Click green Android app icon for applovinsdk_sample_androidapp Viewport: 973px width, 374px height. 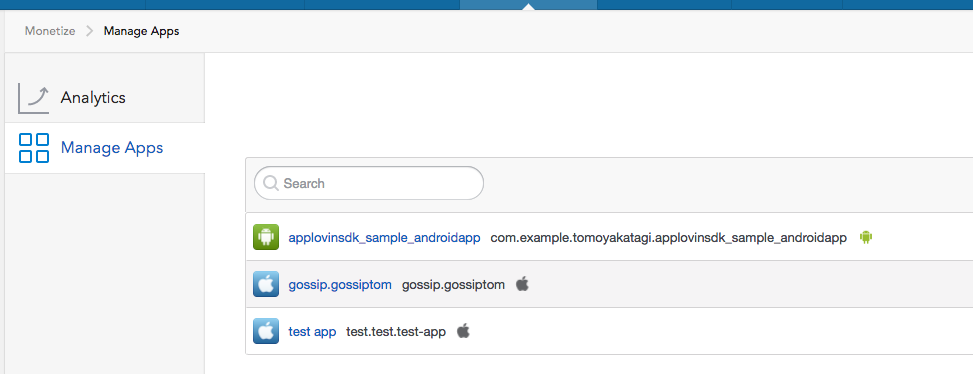pyautogui.click(x=266, y=237)
